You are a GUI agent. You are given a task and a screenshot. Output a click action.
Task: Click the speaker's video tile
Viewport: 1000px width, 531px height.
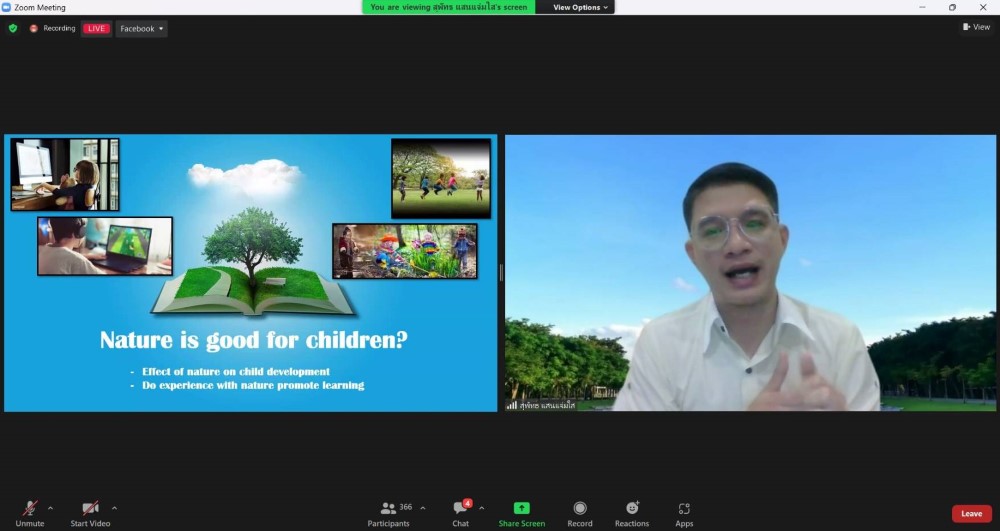click(750, 272)
